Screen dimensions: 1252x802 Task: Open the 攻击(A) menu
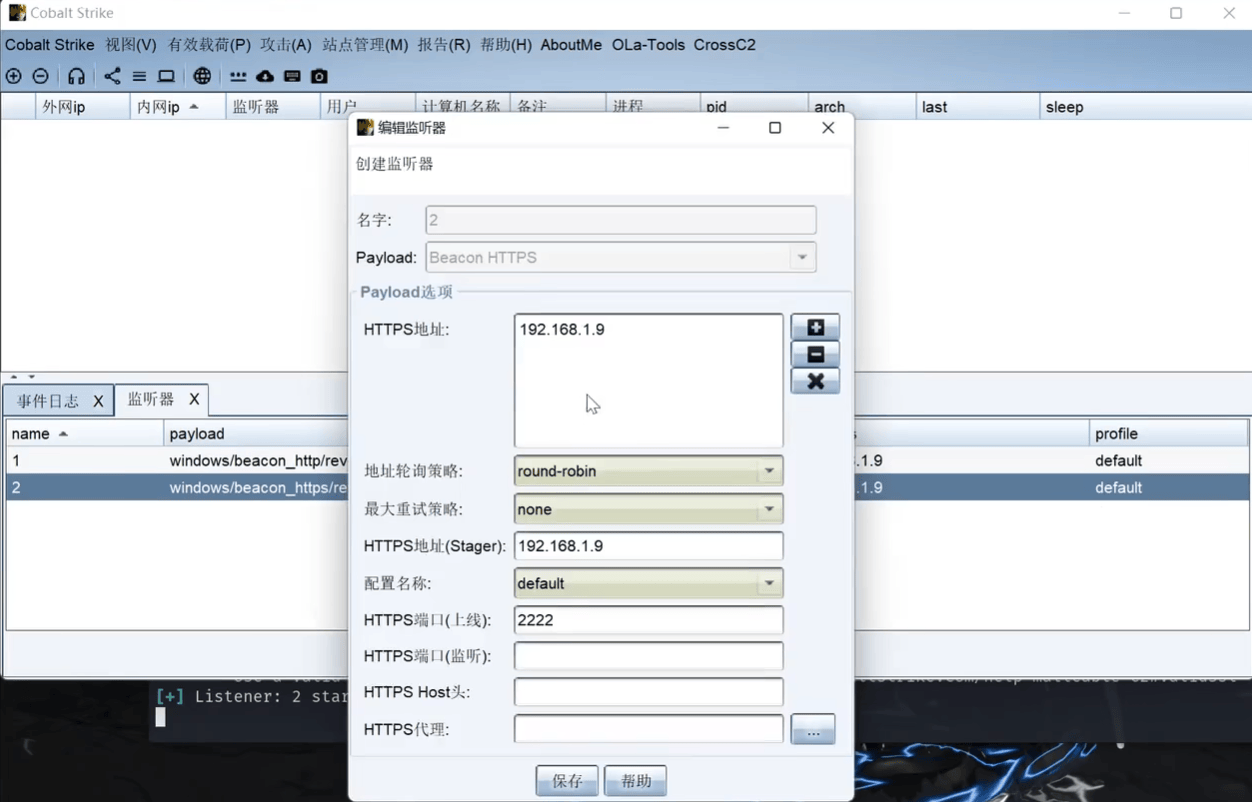tap(286, 45)
